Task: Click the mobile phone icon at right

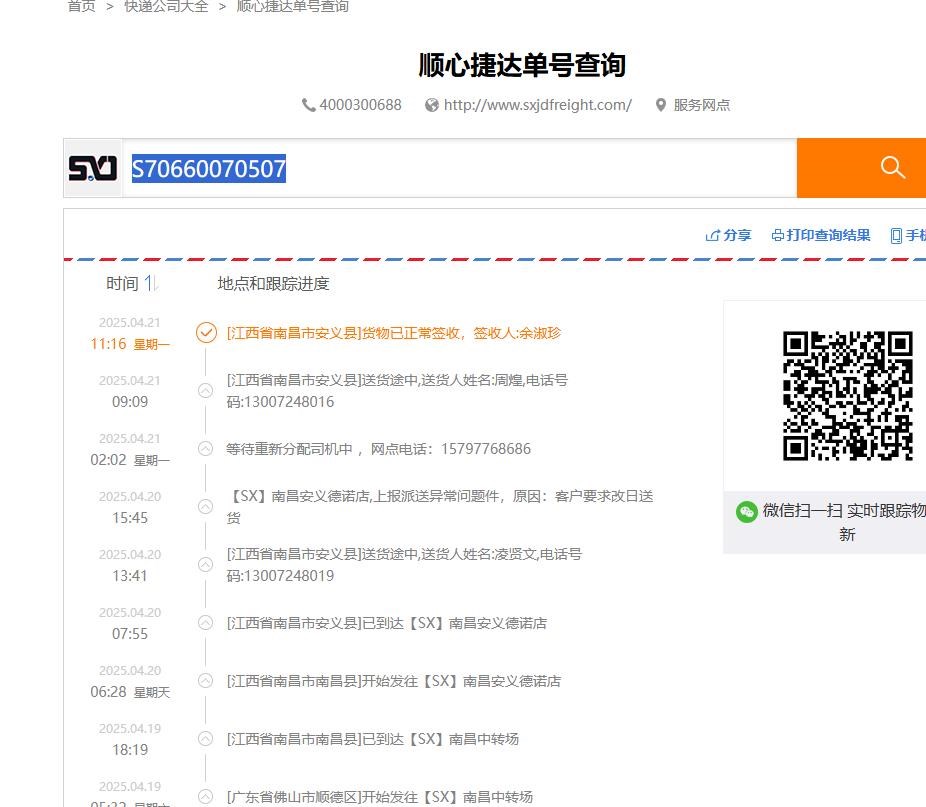Action: (x=896, y=236)
